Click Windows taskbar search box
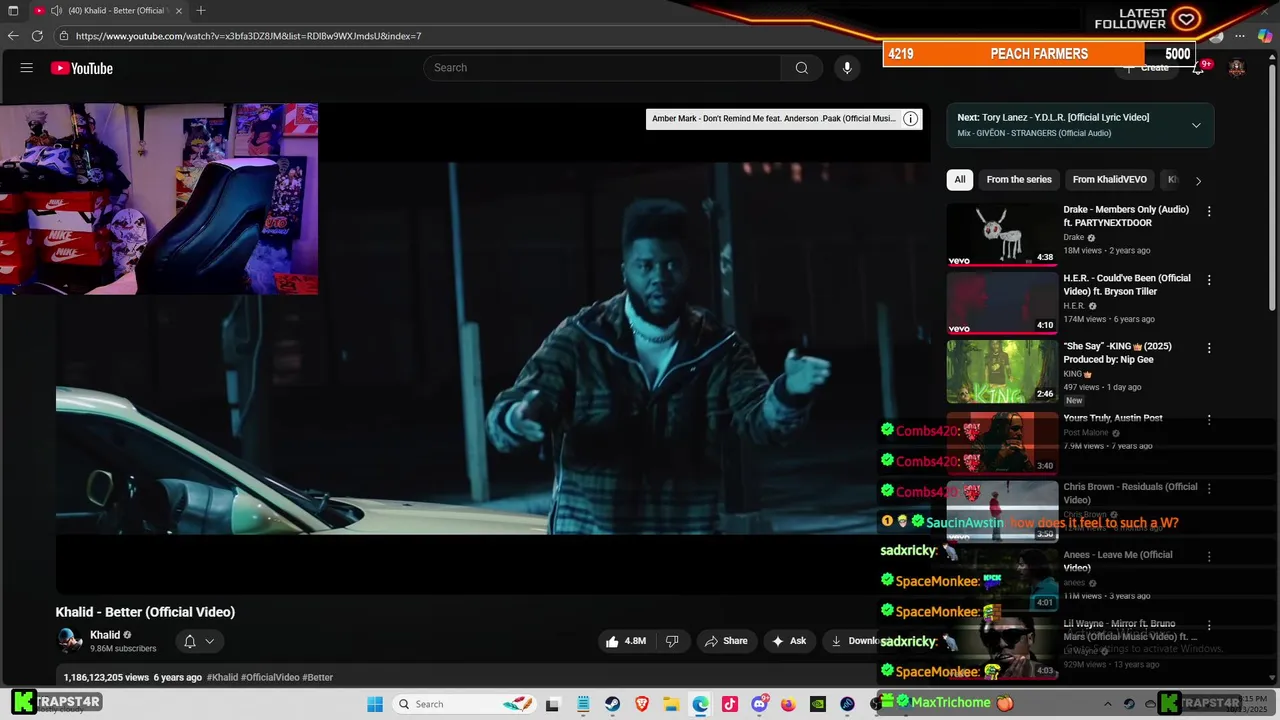Image resolution: width=1280 pixels, height=720 pixels. pos(466,704)
